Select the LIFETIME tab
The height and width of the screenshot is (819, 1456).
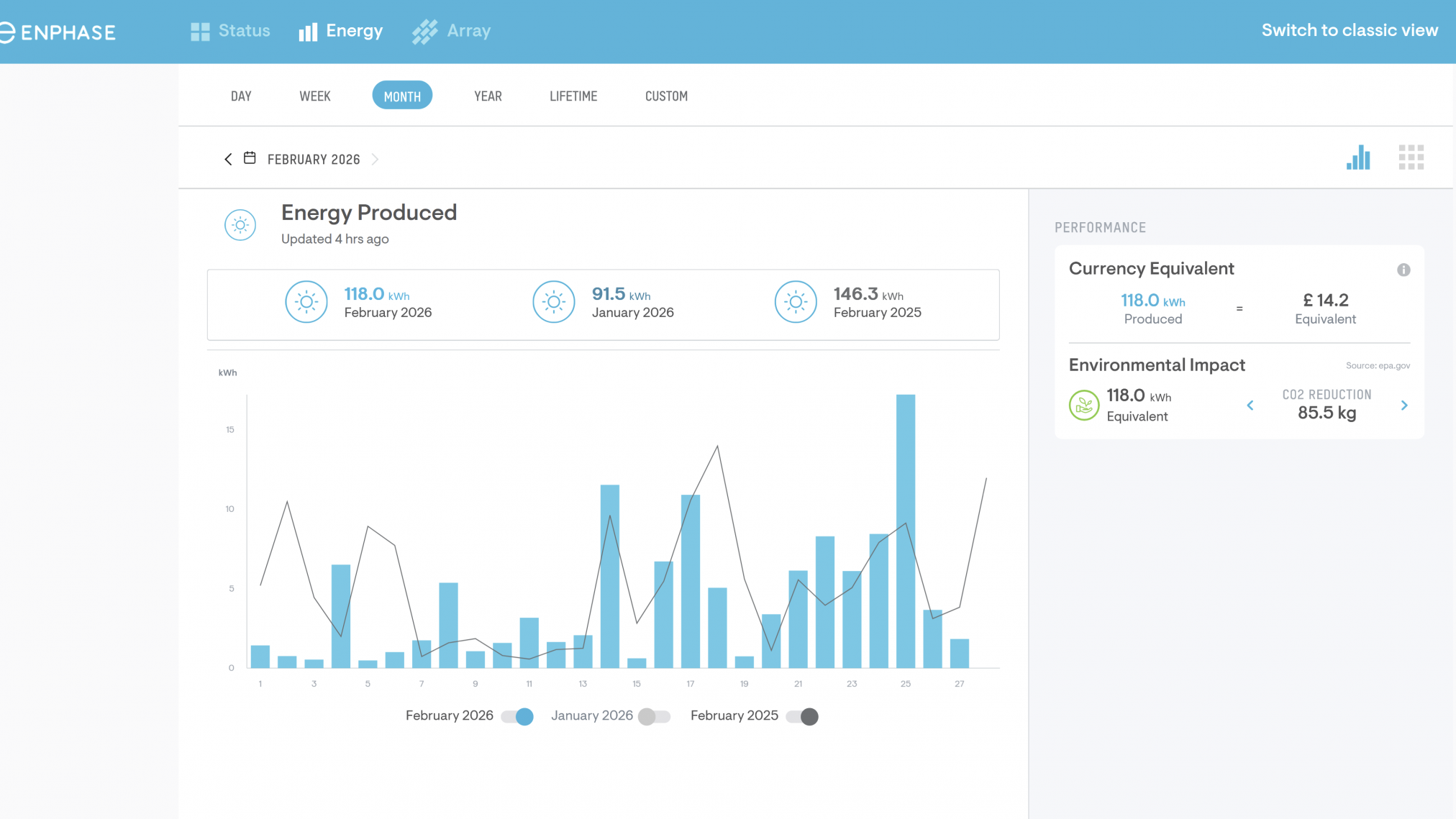(x=573, y=96)
